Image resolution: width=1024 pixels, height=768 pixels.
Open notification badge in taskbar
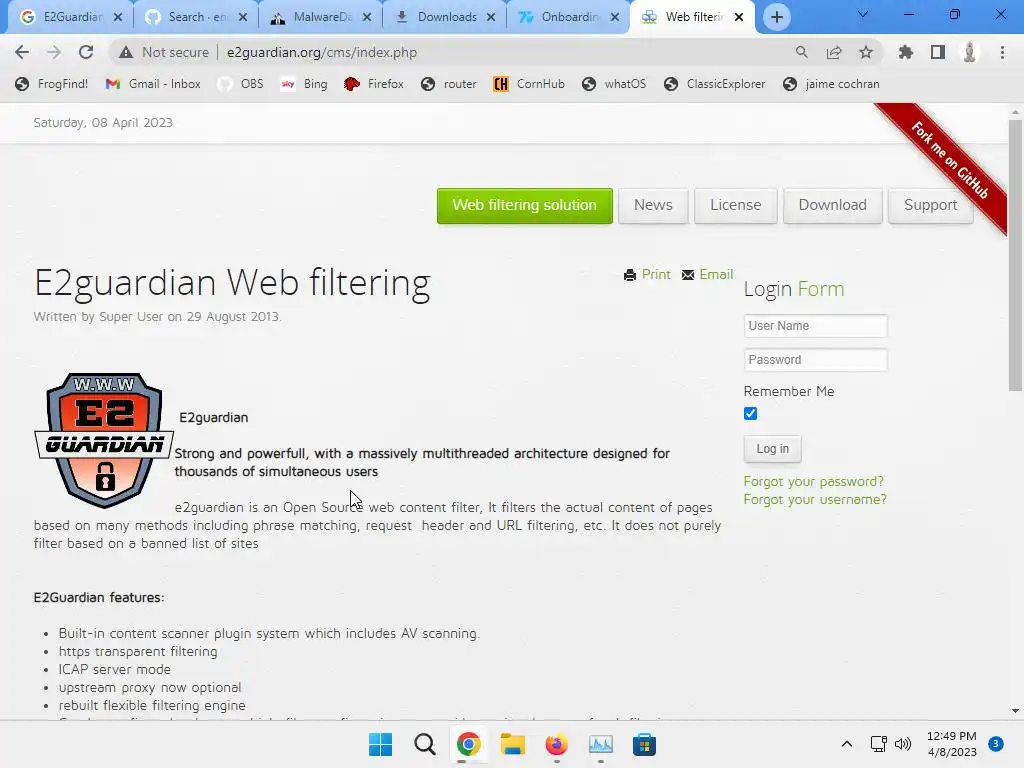996,743
